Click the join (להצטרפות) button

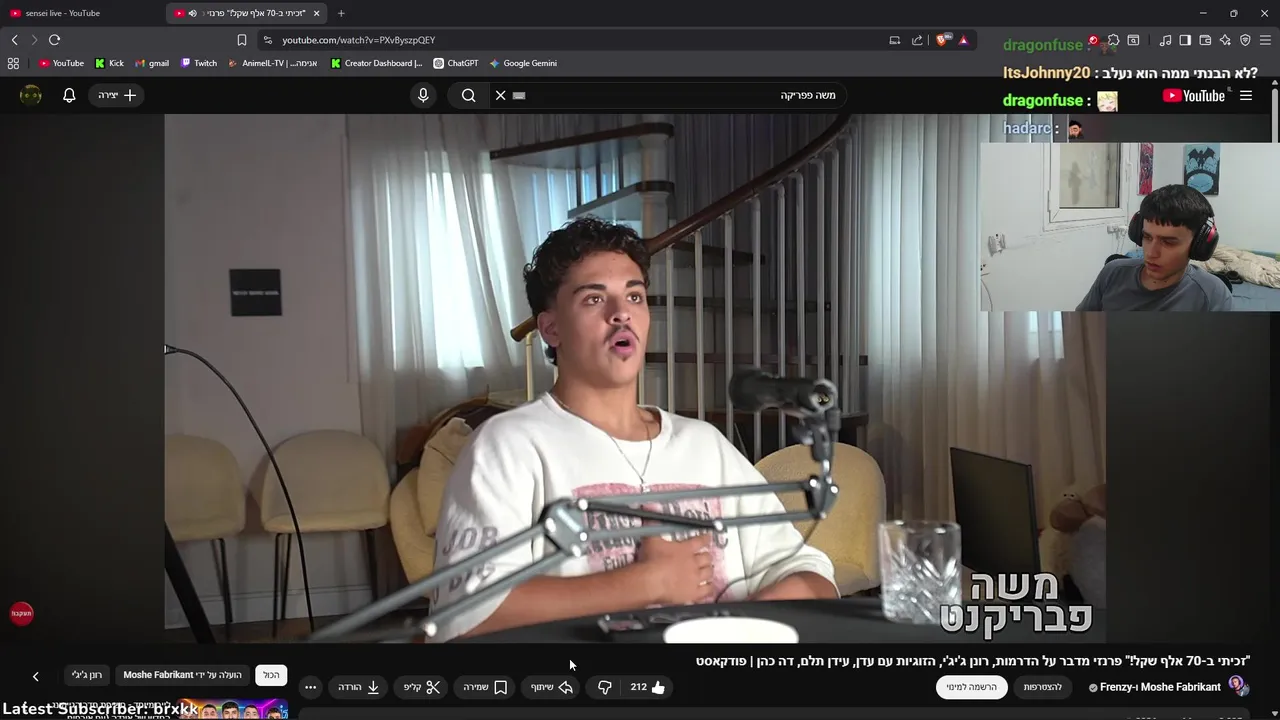pos(1043,687)
